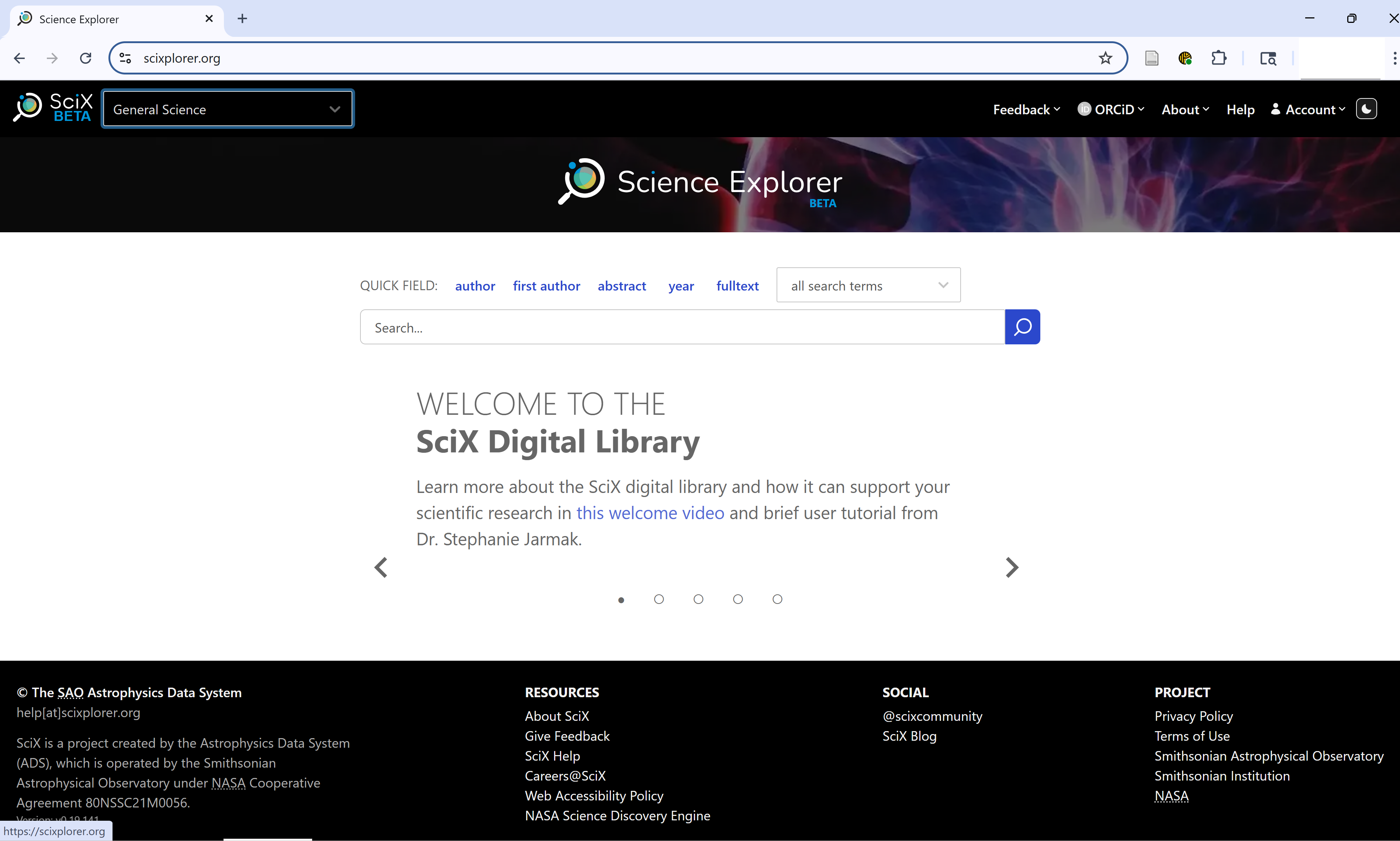Open the Give Feedback footer link

[567, 736]
